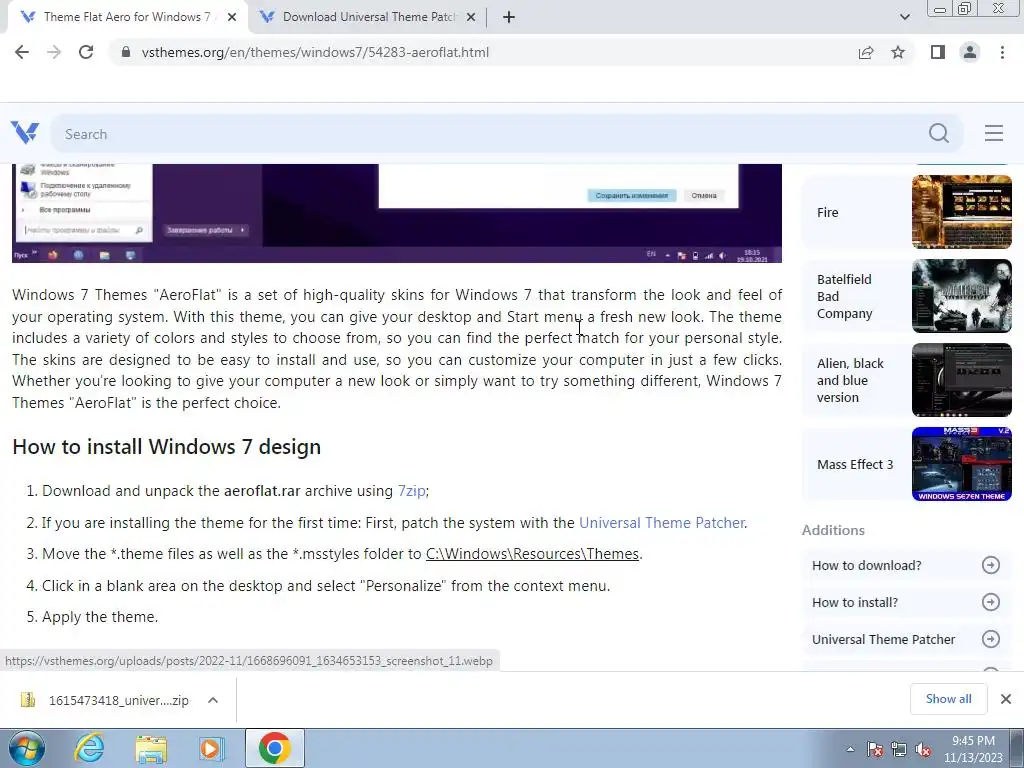Open the 7zip link

click(x=411, y=490)
